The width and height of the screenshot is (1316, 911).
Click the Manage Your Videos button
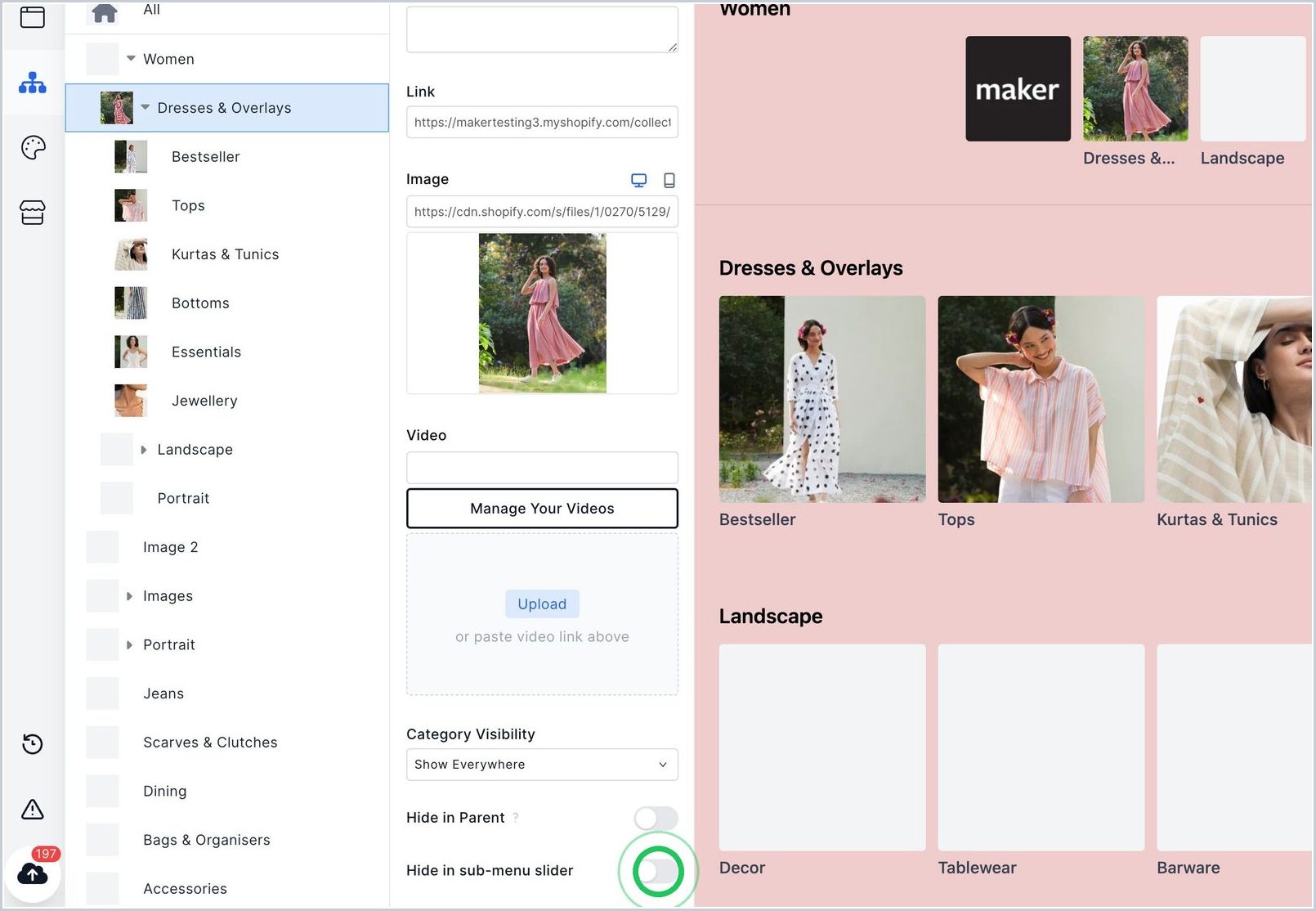[x=542, y=509]
